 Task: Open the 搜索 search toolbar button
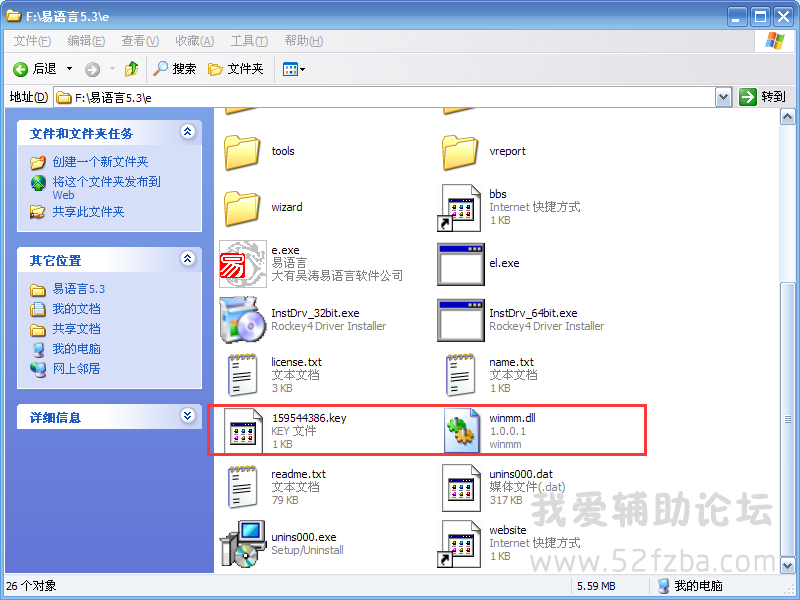[x=174, y=68]
